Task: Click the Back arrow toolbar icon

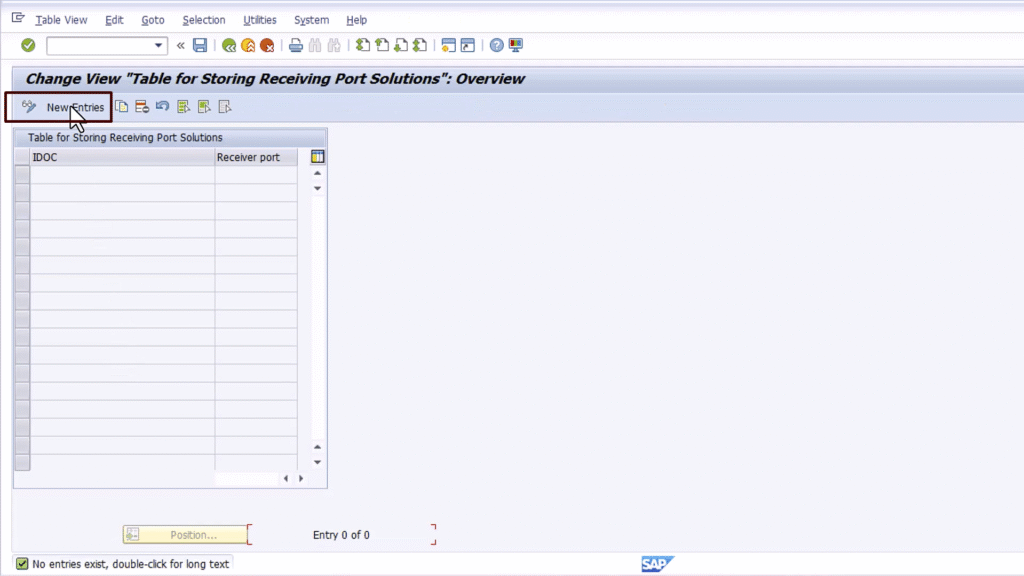Action: tap(229, 44)
